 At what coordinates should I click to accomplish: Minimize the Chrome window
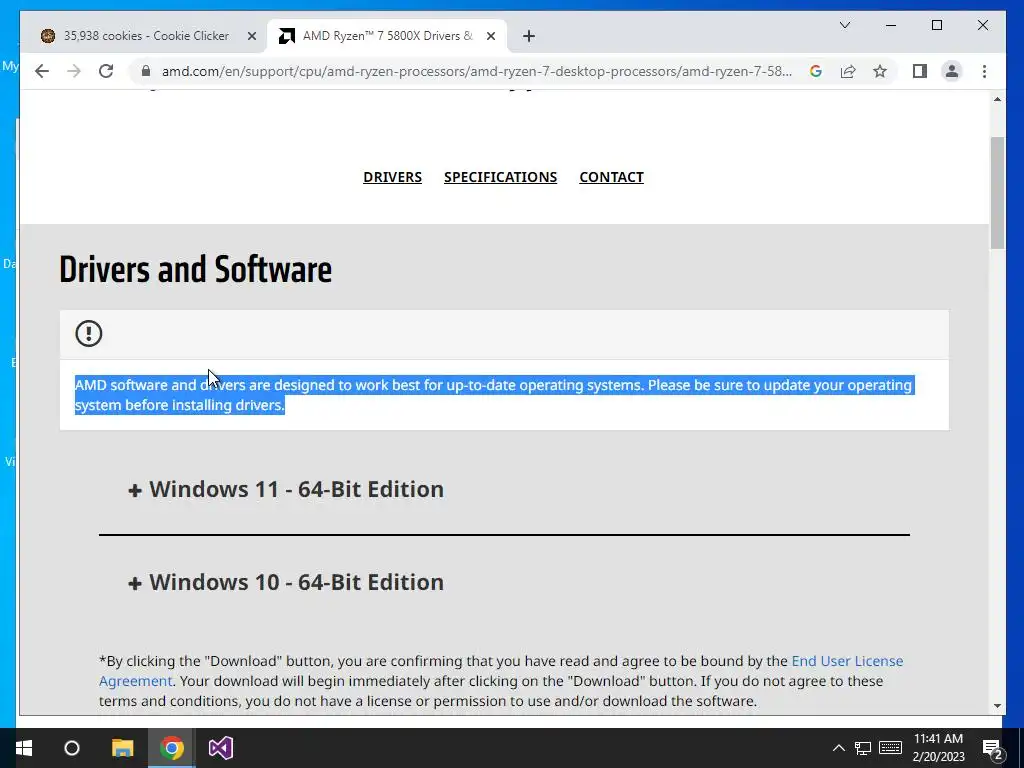click(x=891, y=25)
